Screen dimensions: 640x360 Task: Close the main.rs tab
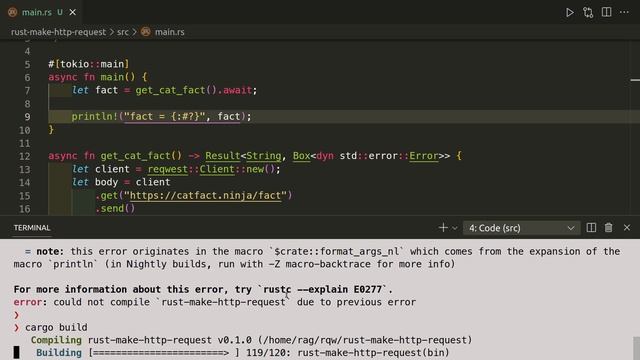(x=73, y=13)
